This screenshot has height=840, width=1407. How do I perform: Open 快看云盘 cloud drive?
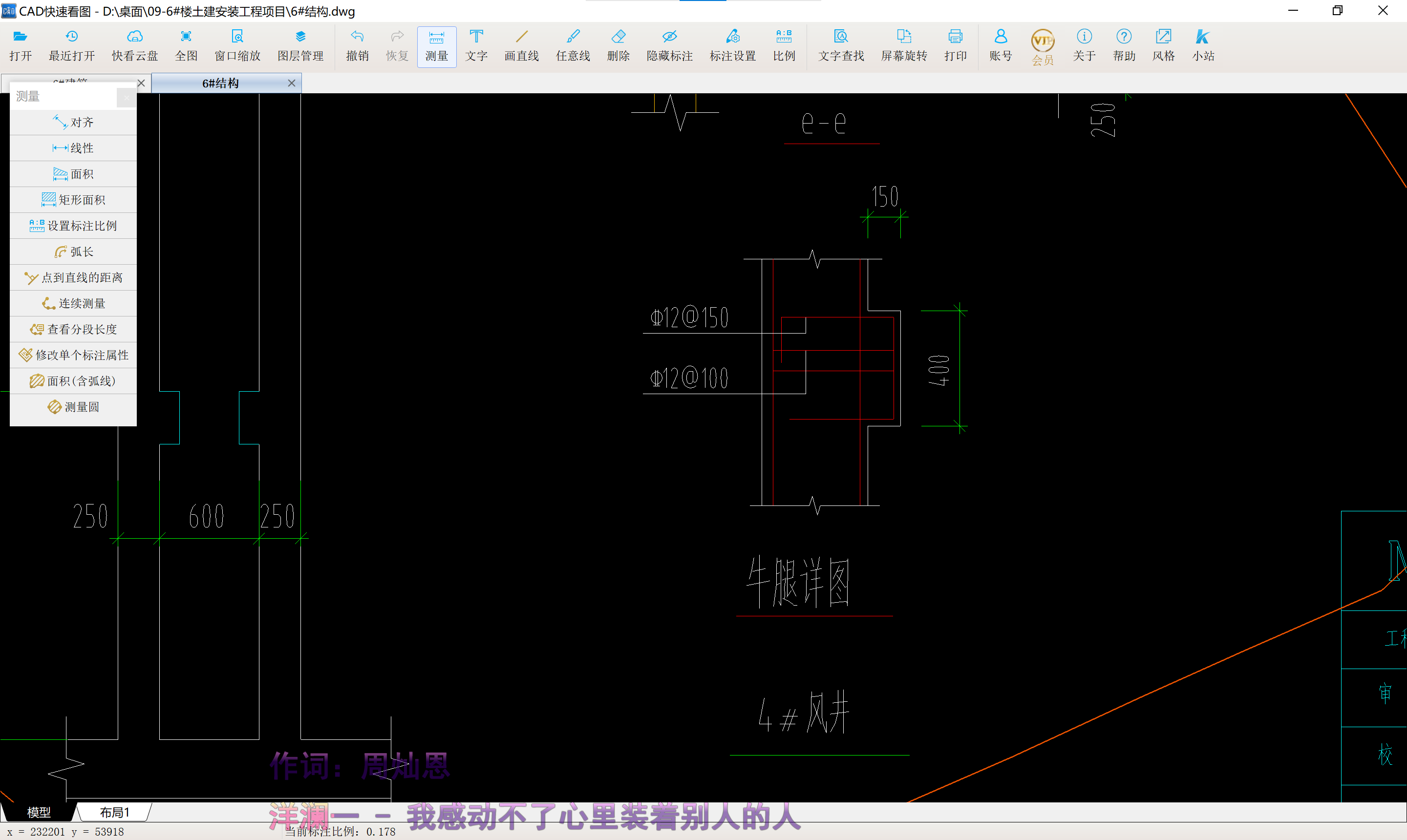coord(135,46)
